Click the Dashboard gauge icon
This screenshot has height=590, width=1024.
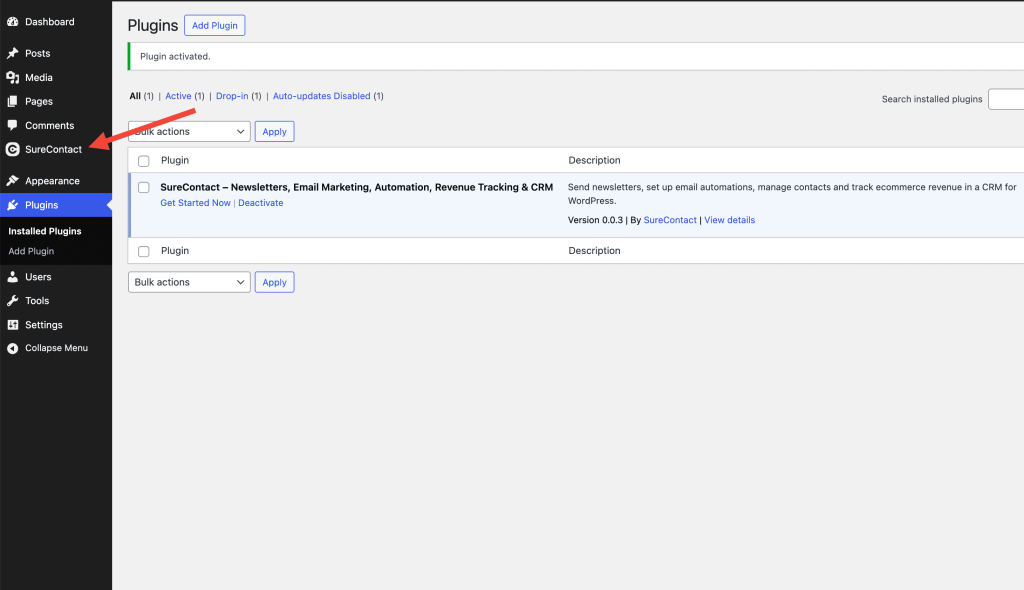click(x=12, y=22)
